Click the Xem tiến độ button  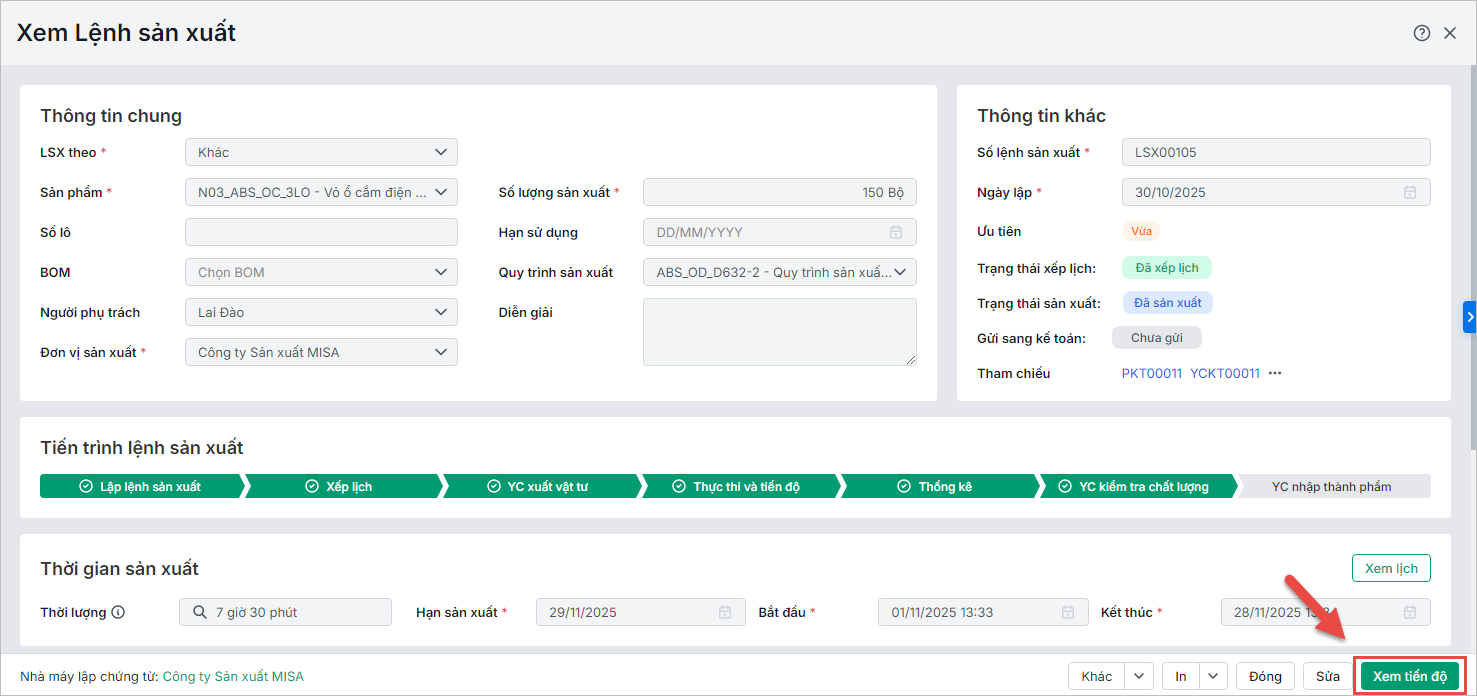(1409, 677)
